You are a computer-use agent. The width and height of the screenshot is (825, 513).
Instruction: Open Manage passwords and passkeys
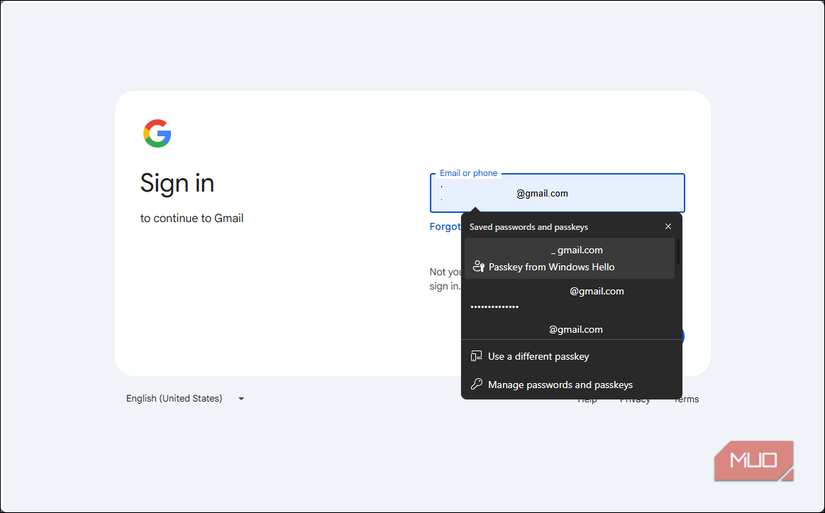pos(571,385)
